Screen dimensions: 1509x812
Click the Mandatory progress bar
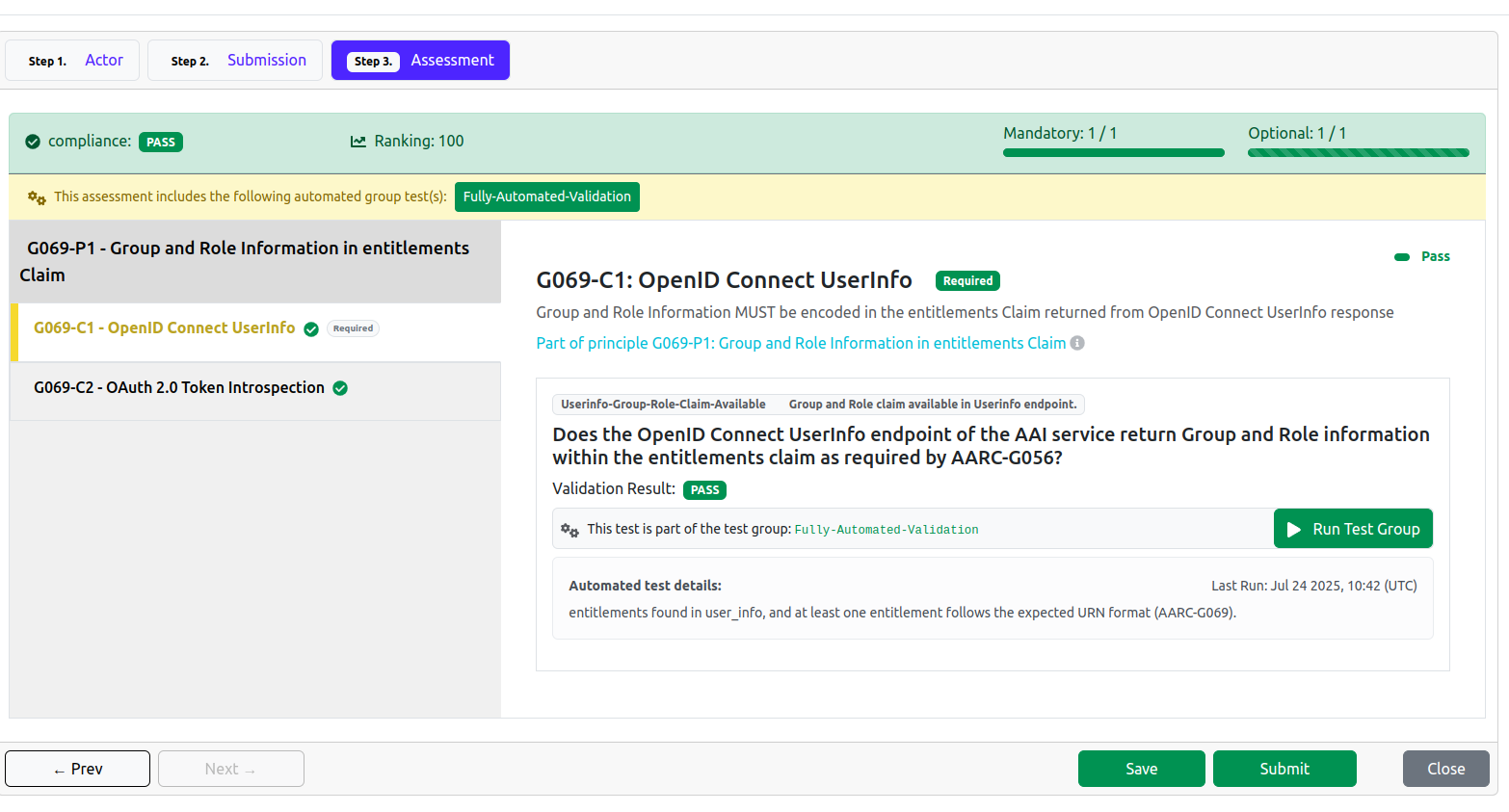1114,152
